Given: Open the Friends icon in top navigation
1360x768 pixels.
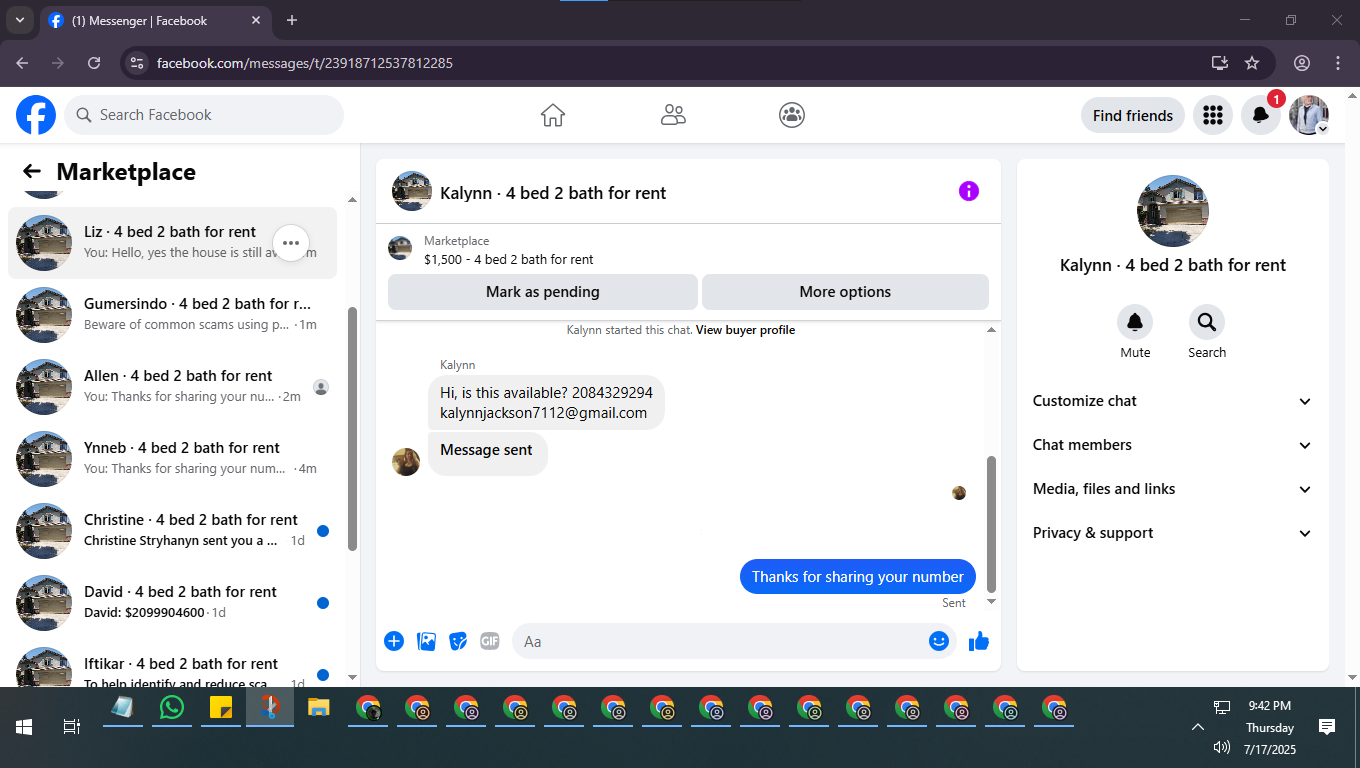Looking at the screenshot, I should coord(673,115).
